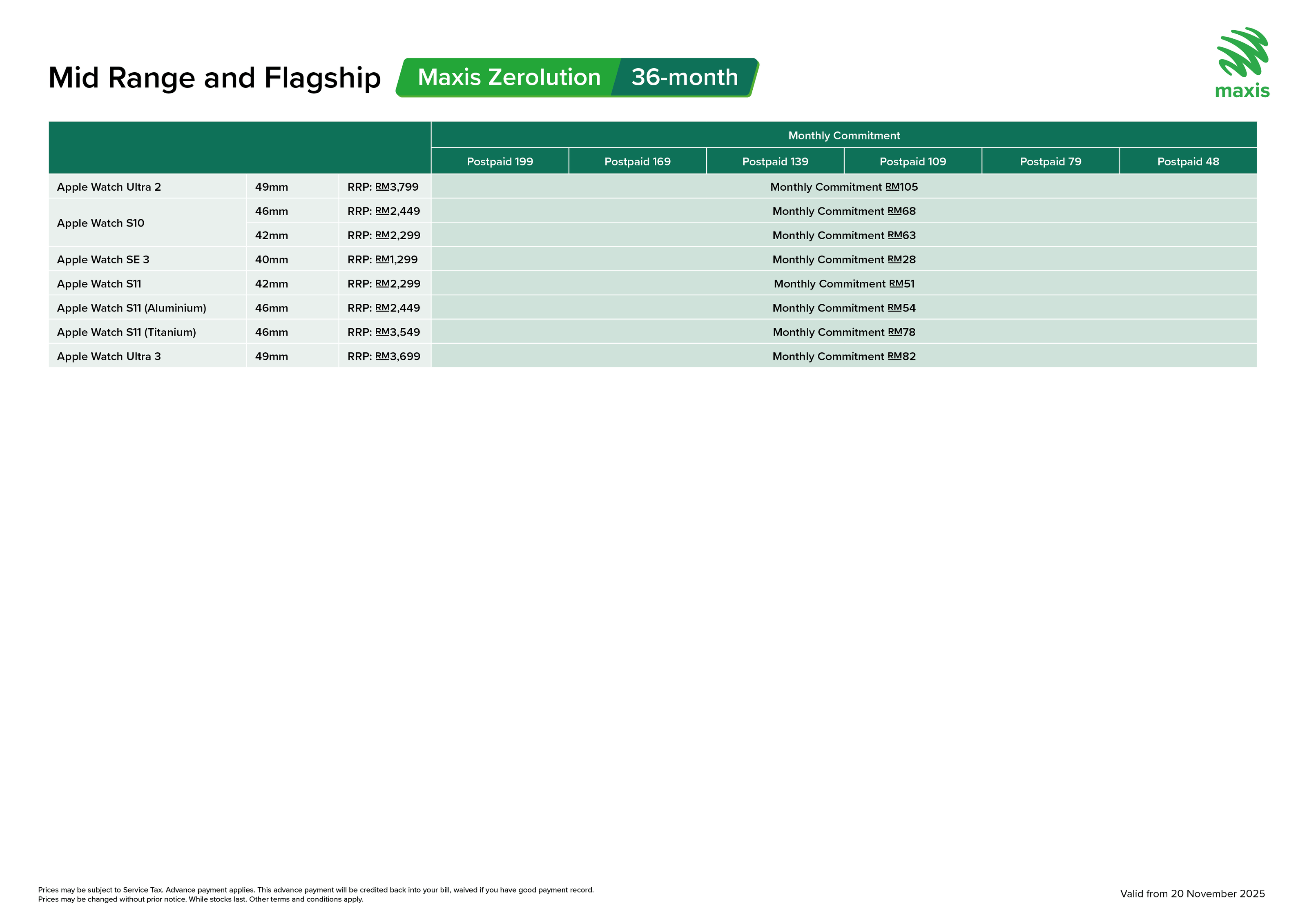The width and height of the screenshot is (1307, 924).
Task: Click the RRP RM3,549 price cell
Action: (384, 332)
